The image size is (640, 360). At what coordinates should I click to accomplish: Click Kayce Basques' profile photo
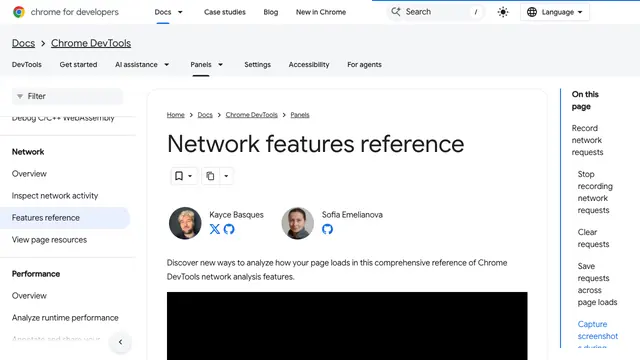(185, 223)
